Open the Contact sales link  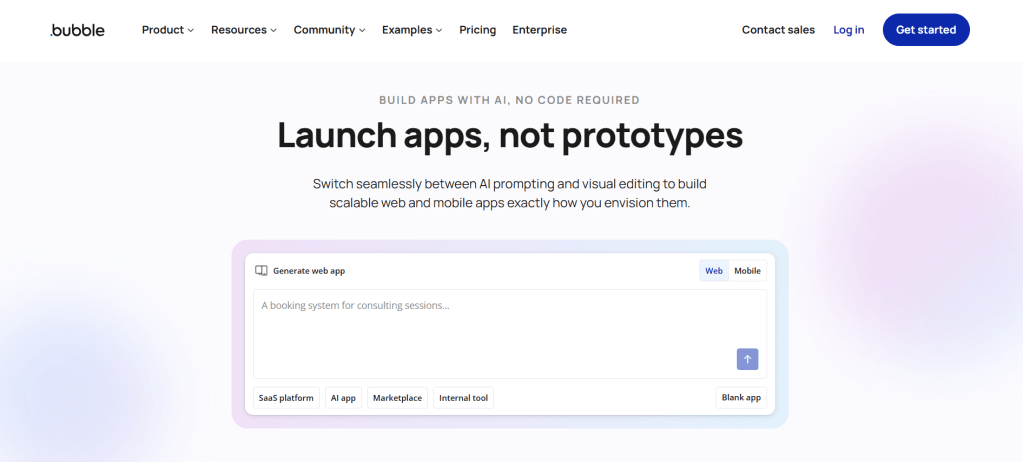[x=778, y=30]
